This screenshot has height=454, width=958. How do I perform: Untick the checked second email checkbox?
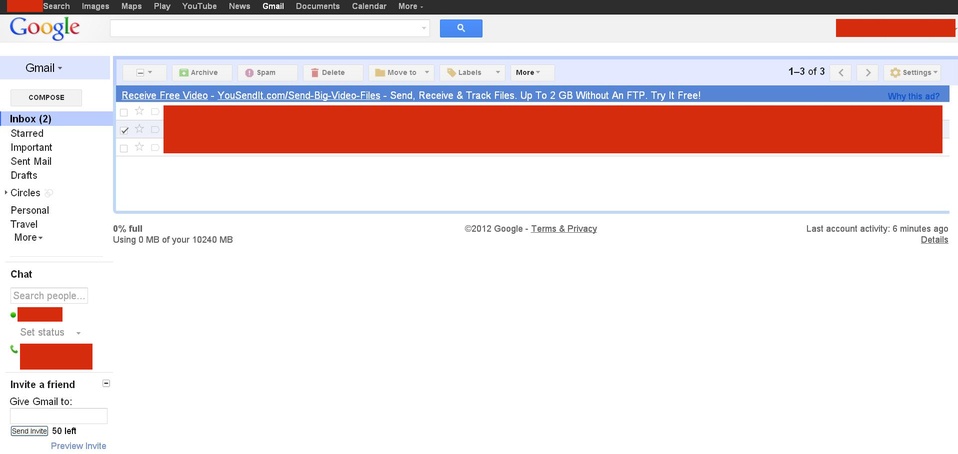124,130
